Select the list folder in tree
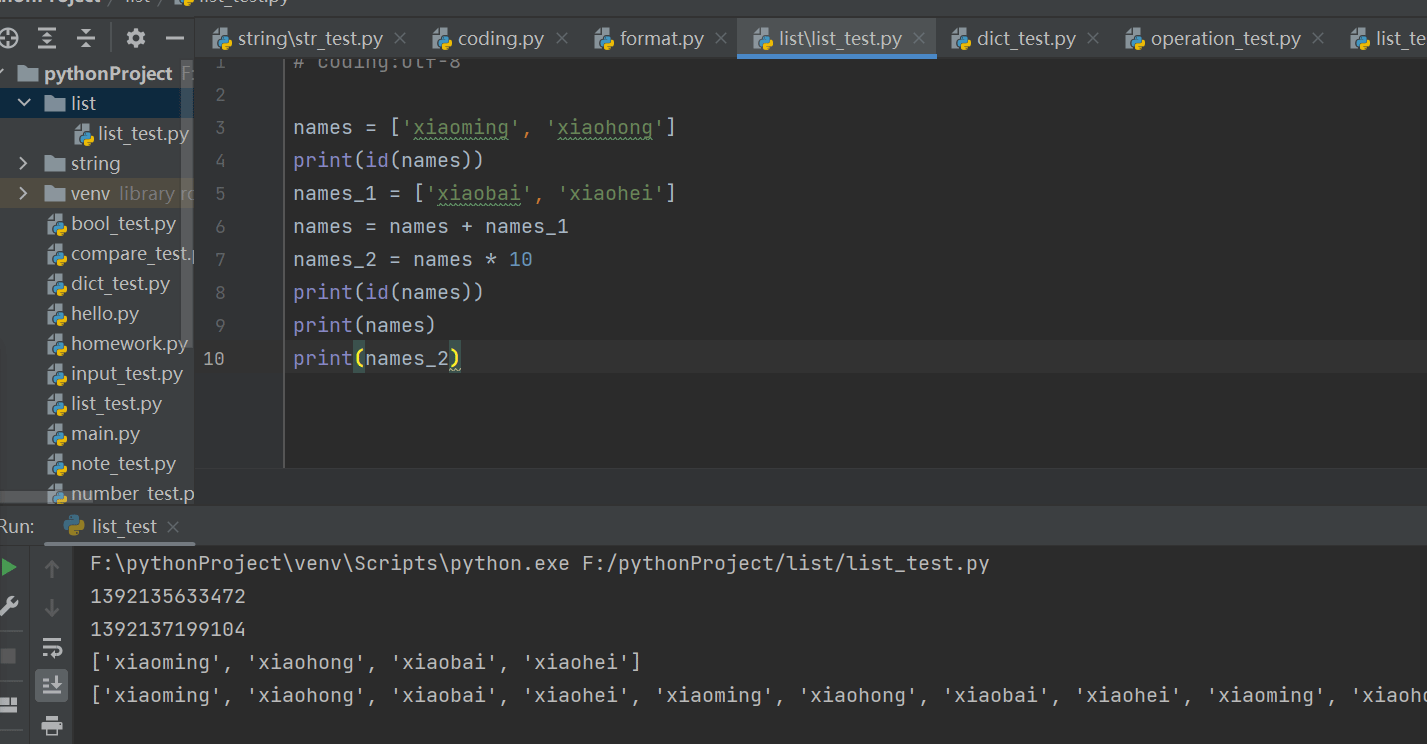1427x744 pixels. click(84, 103)
